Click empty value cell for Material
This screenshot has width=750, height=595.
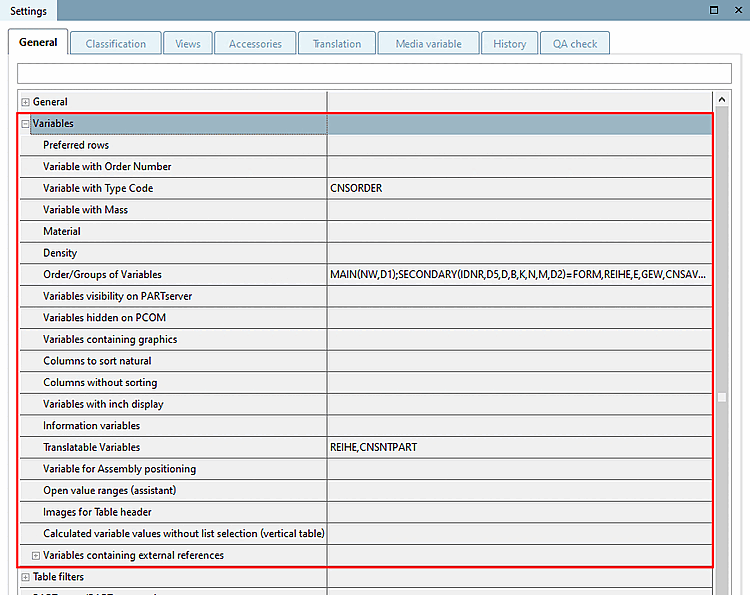(x=520, y=231)
